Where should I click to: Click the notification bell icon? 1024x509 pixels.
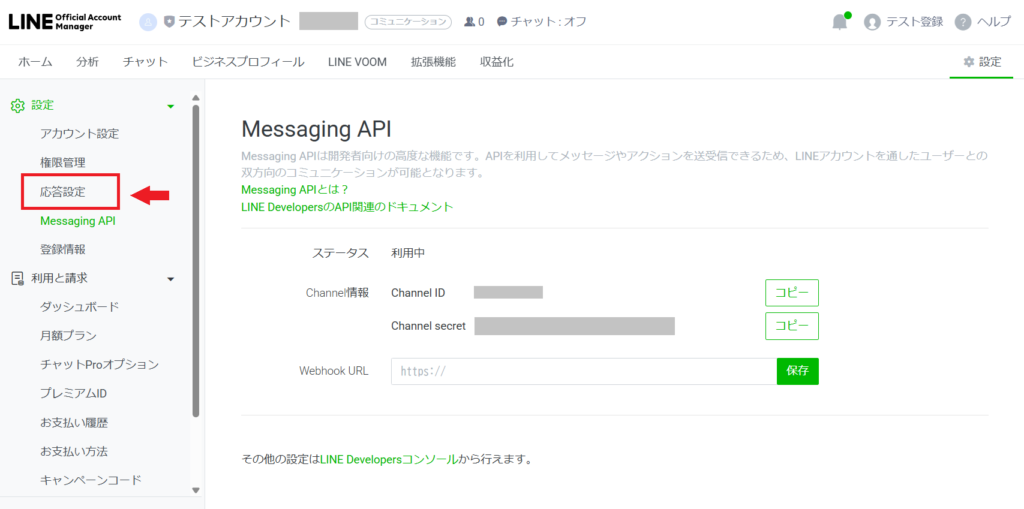pos(839,22)
